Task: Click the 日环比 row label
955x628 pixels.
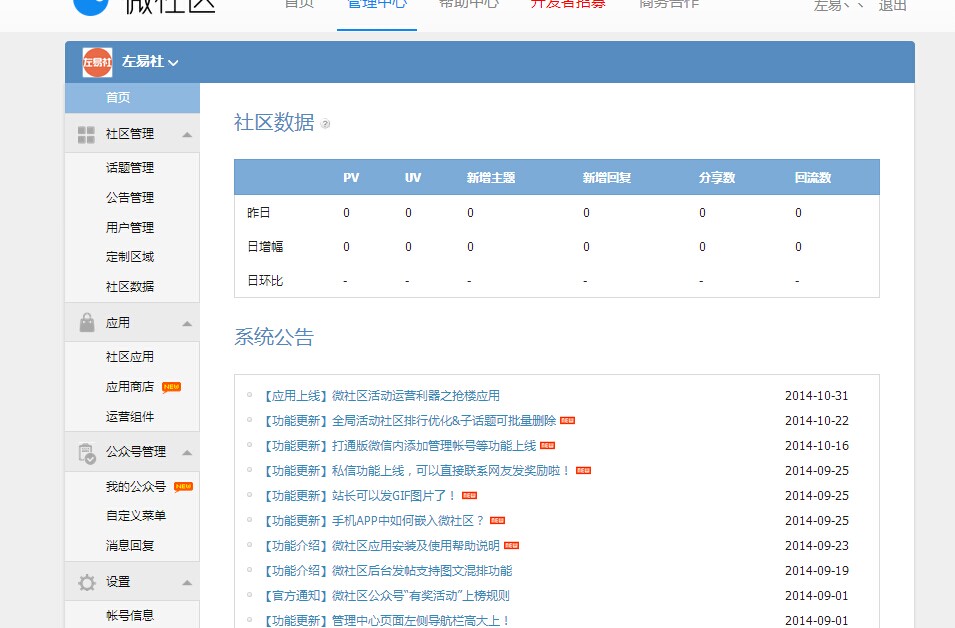Action: click(x=265, y=281)
